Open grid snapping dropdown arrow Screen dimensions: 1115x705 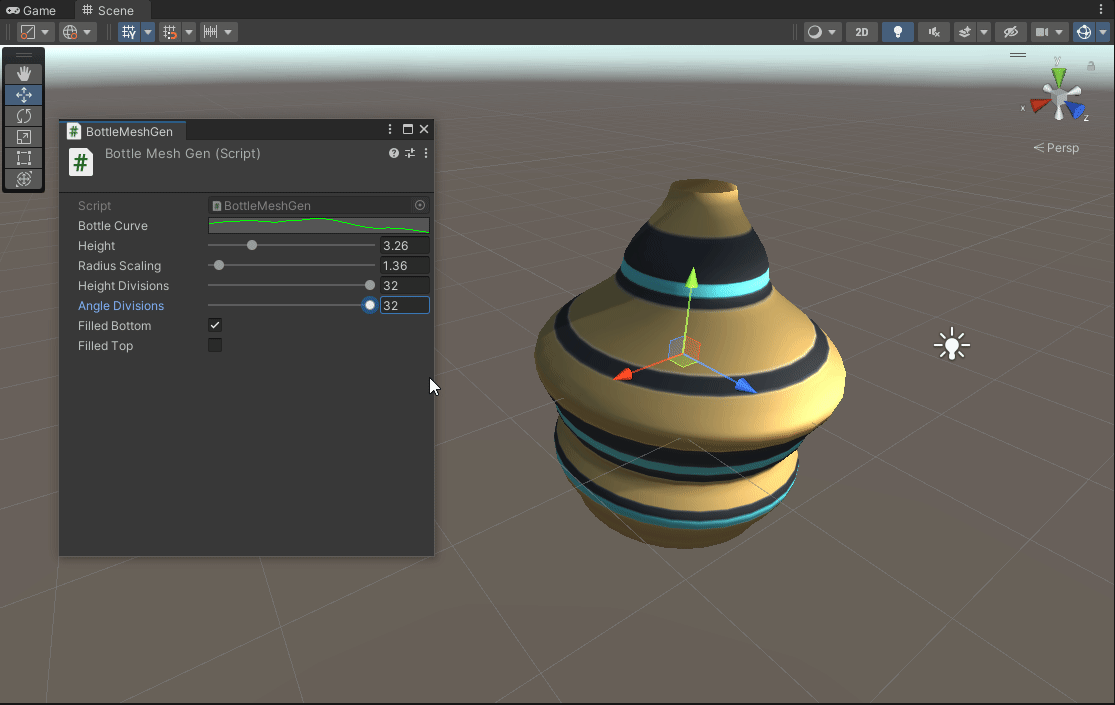point(188,32)
